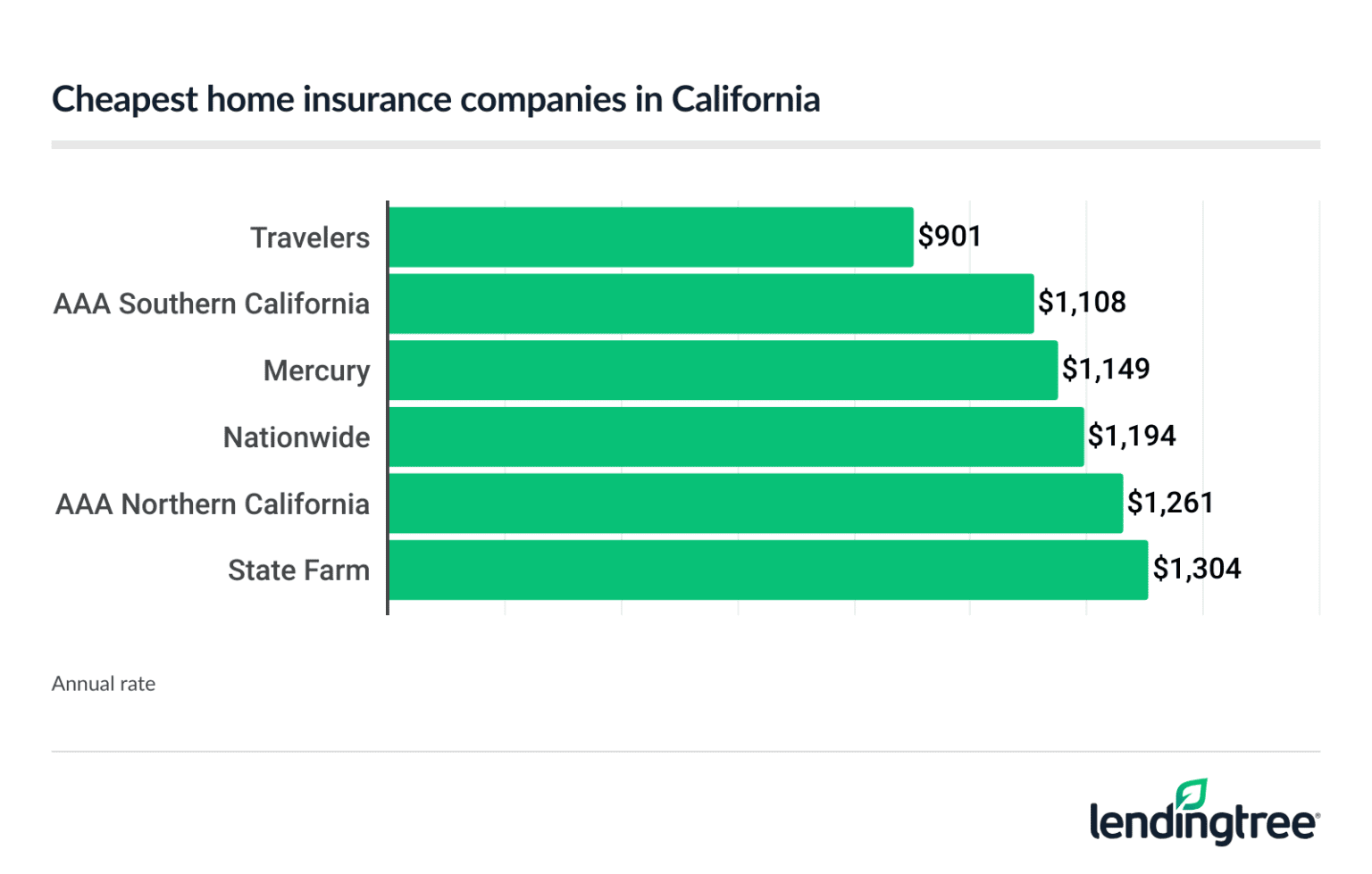Click the $1,304 value label
The width and height of the screenshot is (1372, 874).
pyautogui.click(x=1197, y=569)
